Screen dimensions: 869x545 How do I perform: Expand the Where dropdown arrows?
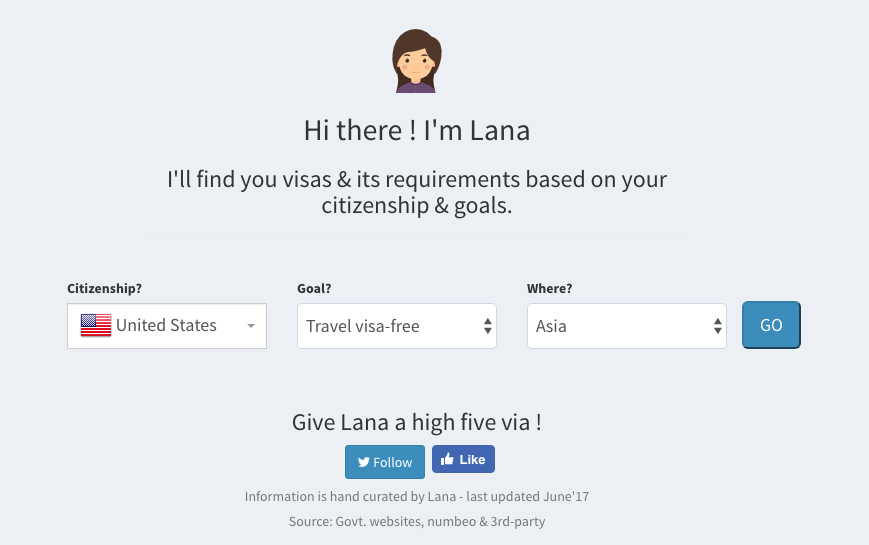click(717, 326)
